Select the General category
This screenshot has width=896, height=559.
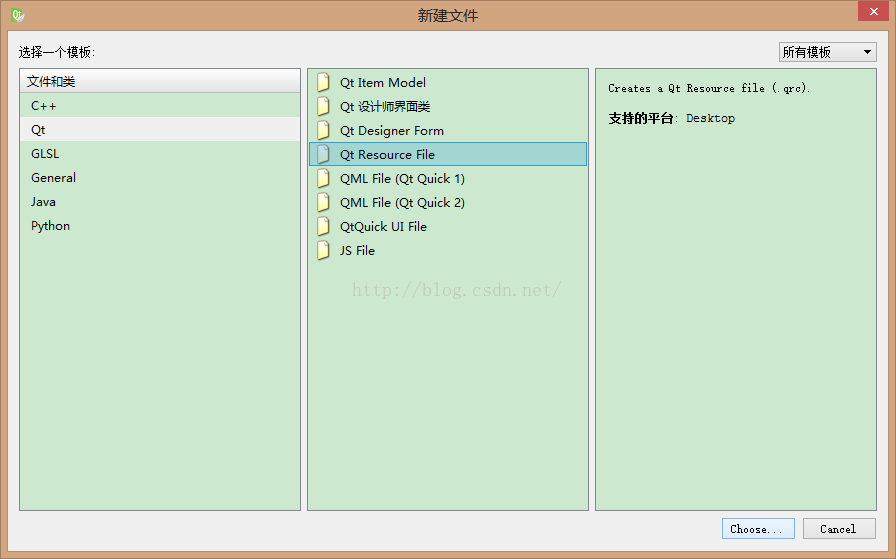pyautogui.click(x=160, y=178)
